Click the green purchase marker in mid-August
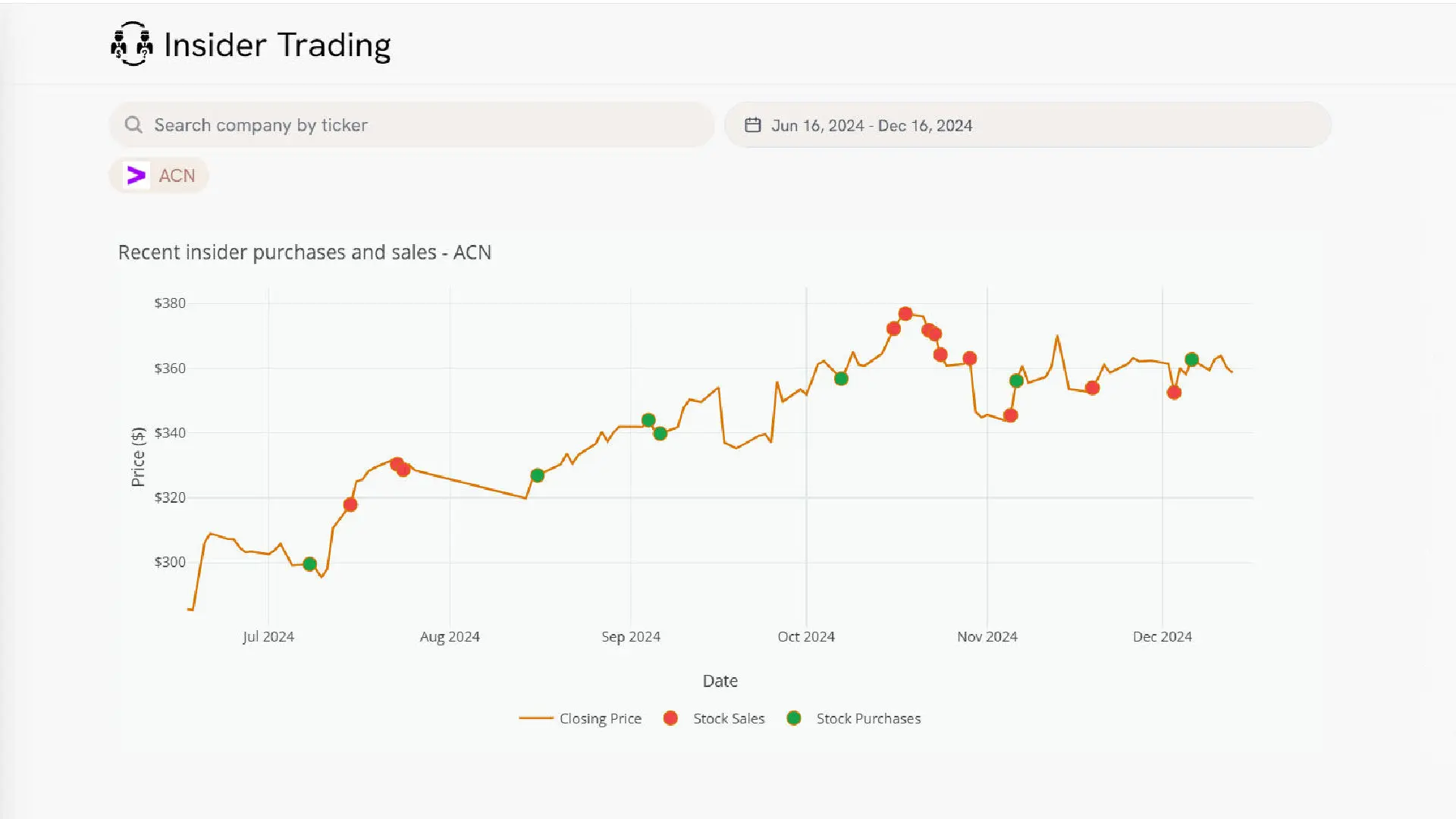 point(538,475)
